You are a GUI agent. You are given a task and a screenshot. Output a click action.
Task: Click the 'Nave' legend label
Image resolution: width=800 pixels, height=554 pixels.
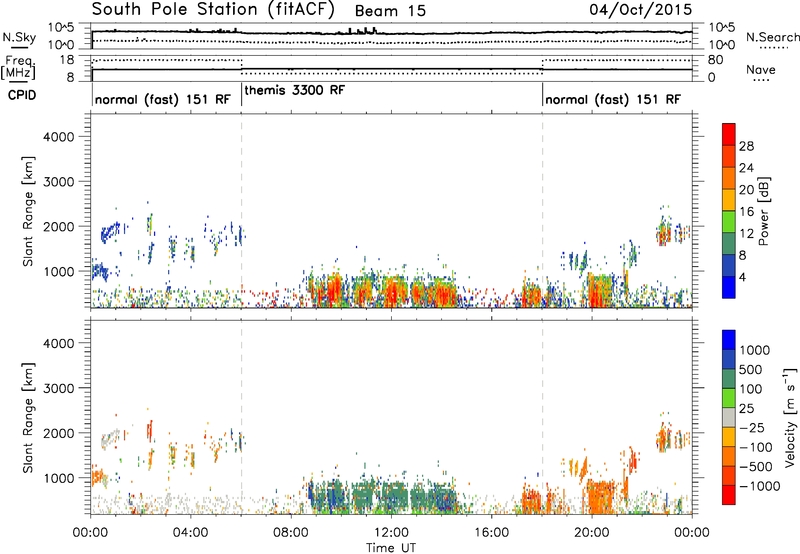click(761, 70)
